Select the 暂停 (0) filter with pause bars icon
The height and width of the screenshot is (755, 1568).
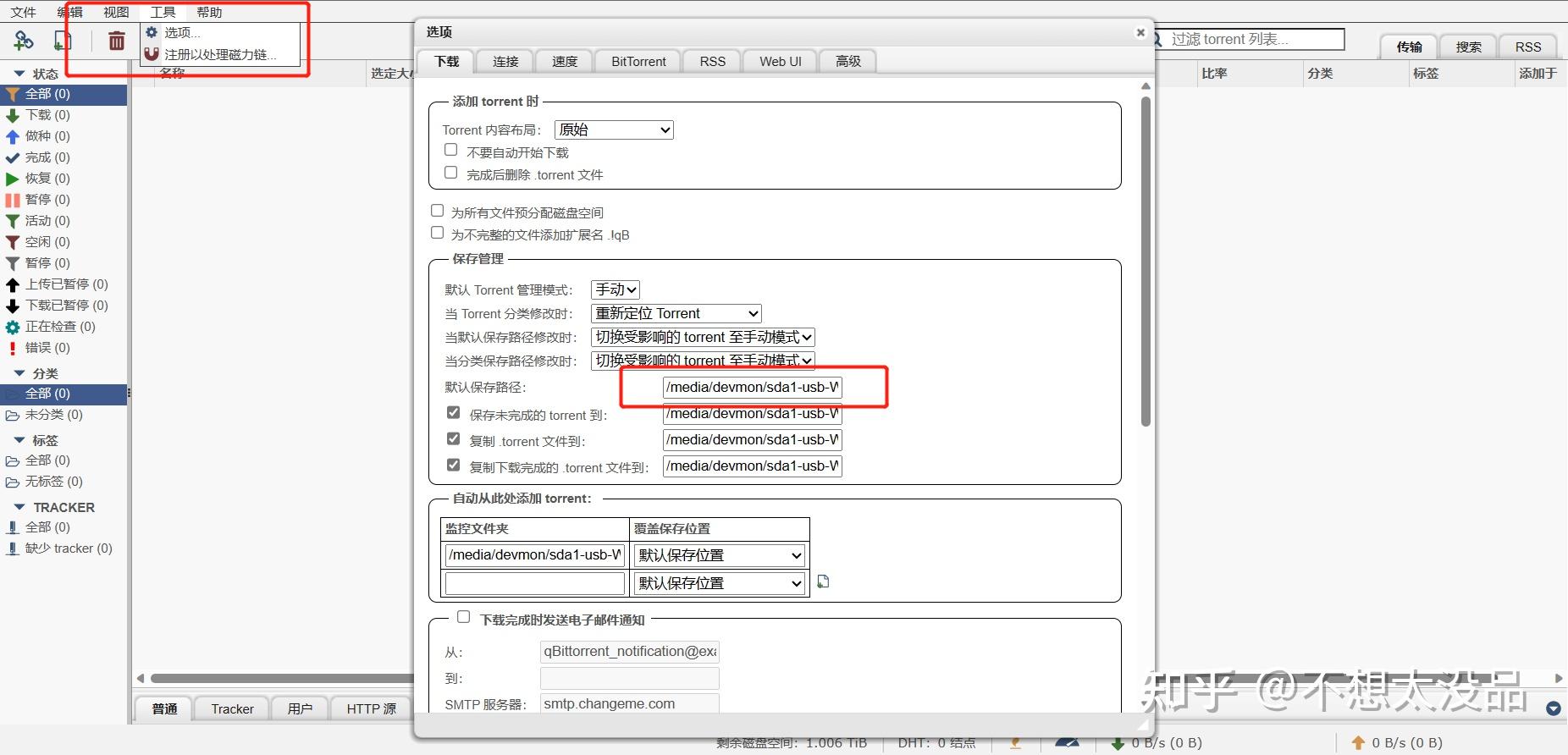coord(63,200)
